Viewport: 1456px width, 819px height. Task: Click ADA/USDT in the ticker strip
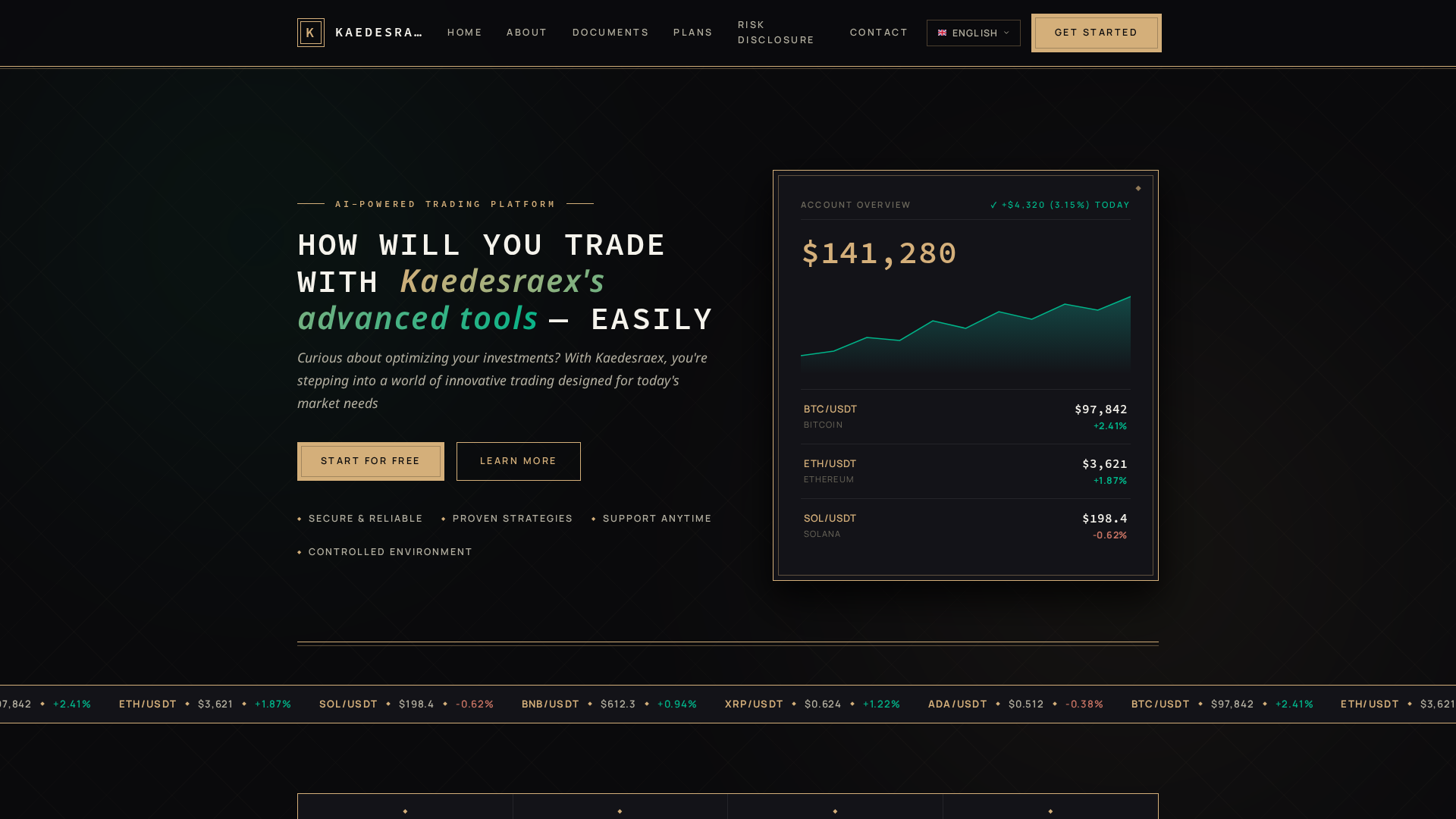pos(958,704)
